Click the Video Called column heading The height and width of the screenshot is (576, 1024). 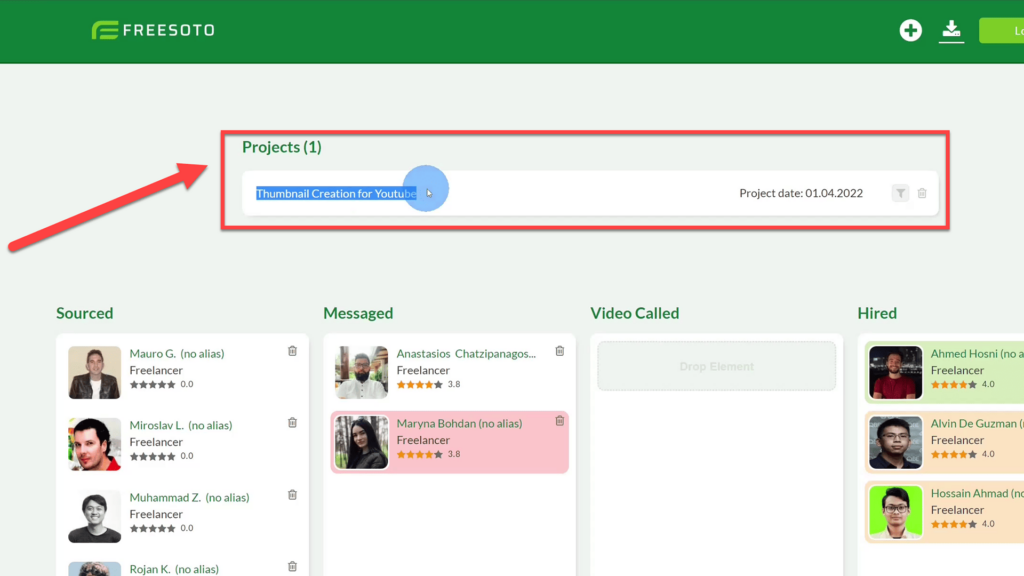click(x=635, y=313)
